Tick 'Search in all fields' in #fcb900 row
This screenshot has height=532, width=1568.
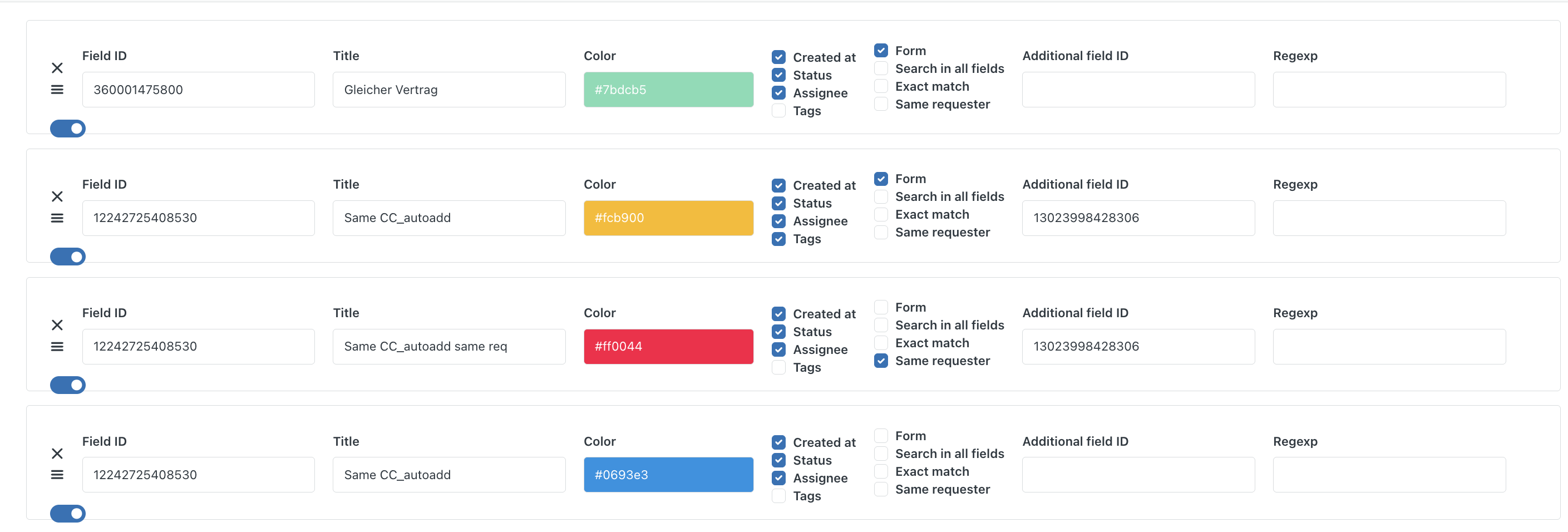point(881,196)
